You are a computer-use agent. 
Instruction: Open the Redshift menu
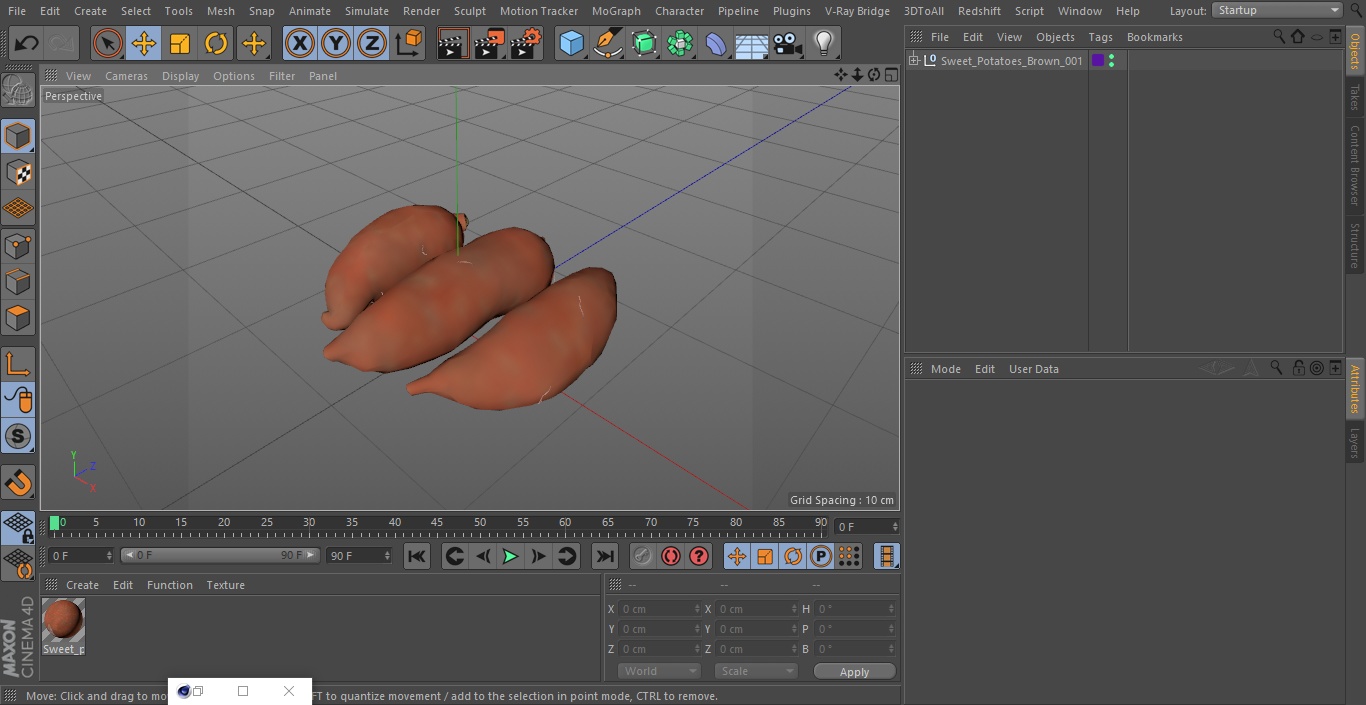tap(979, 11)
